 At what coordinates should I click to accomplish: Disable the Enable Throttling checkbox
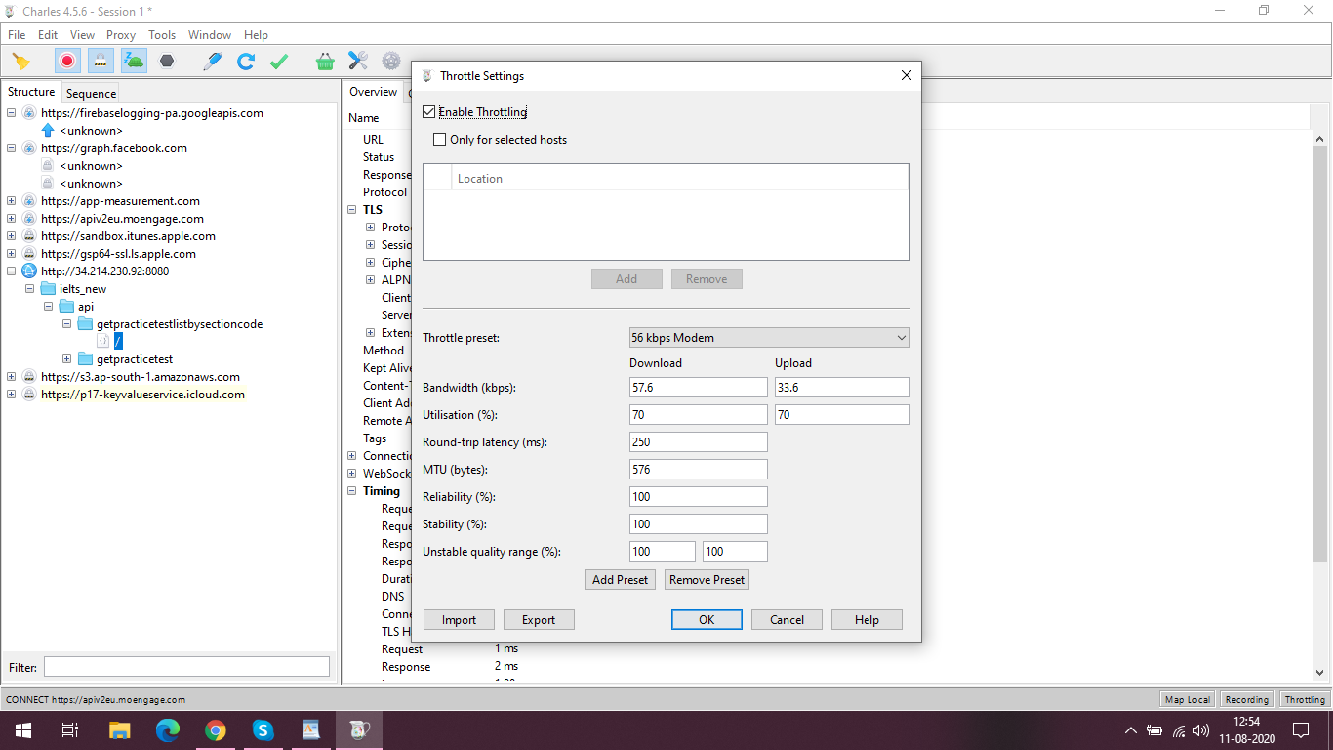pyautogui.click(x=430, y=112)
